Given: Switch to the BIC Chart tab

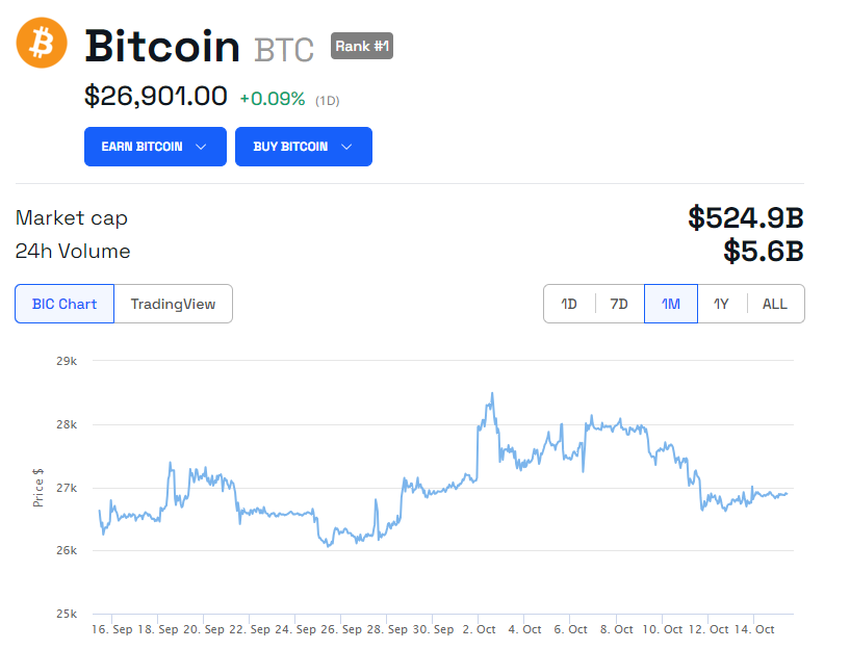Looking at the screenshot, I should click(64, 304).
